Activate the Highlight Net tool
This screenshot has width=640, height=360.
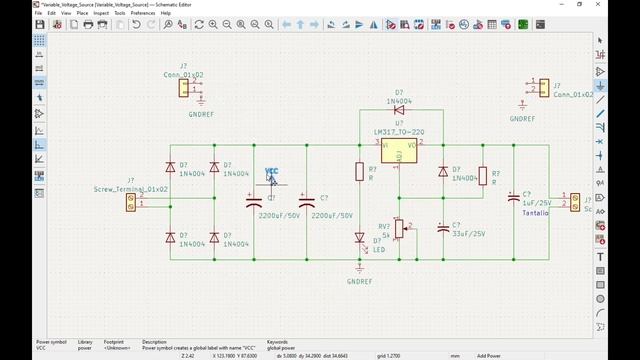click(600, 54)
